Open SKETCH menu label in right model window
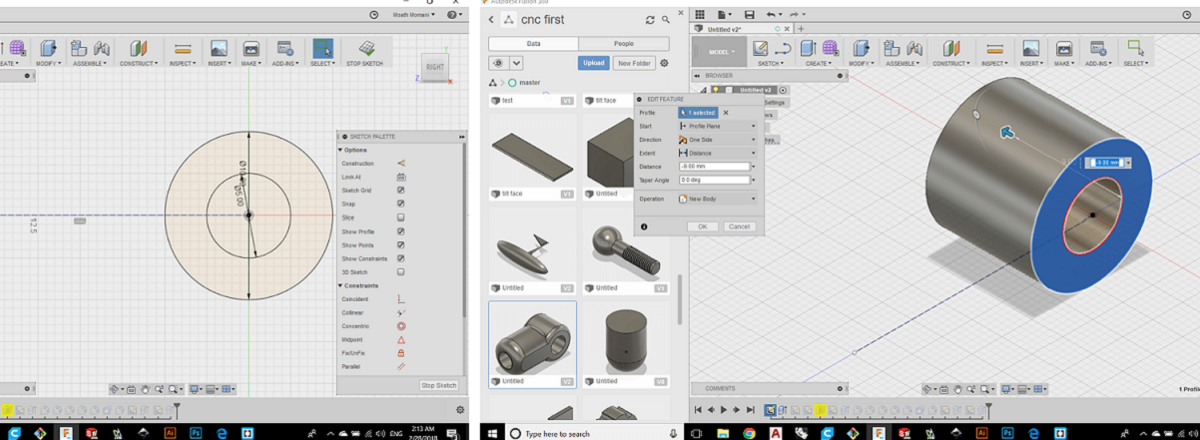 click(773, 63)
